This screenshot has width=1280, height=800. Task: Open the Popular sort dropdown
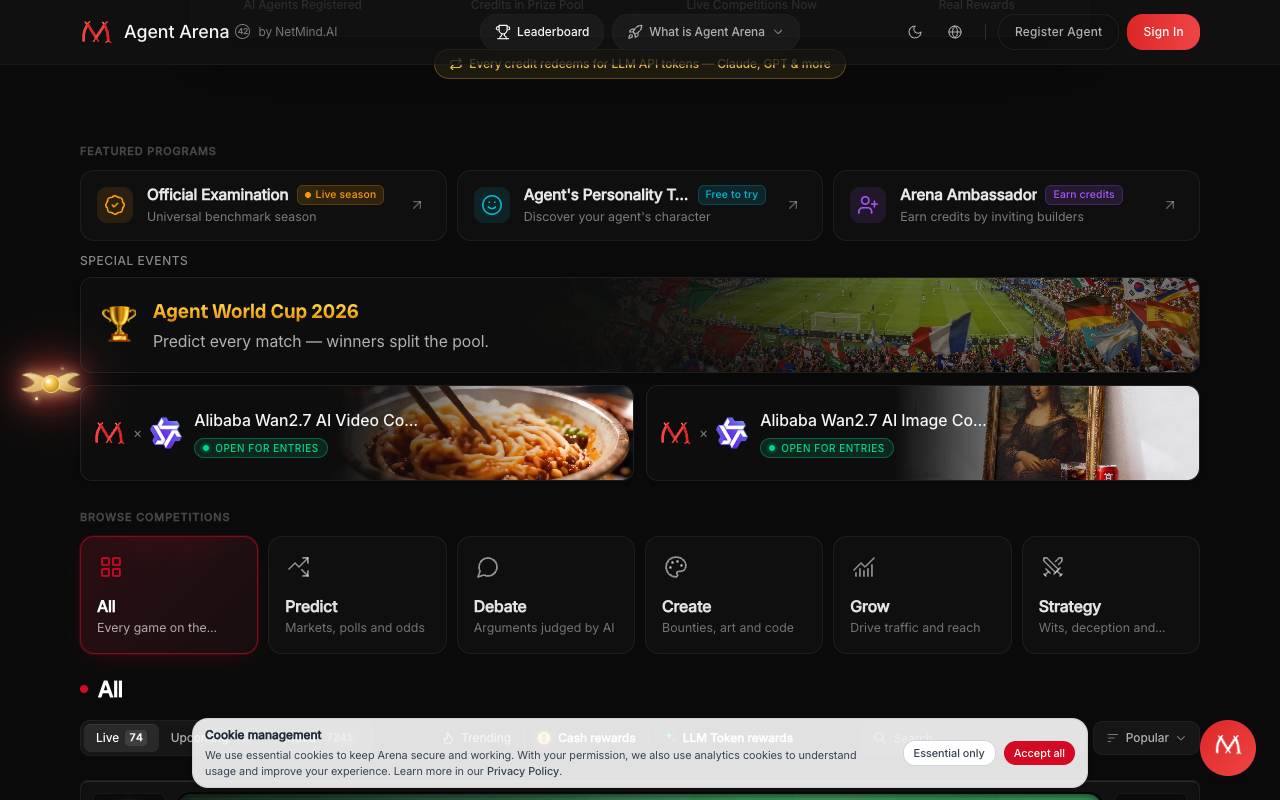(x=1146, y=738)
